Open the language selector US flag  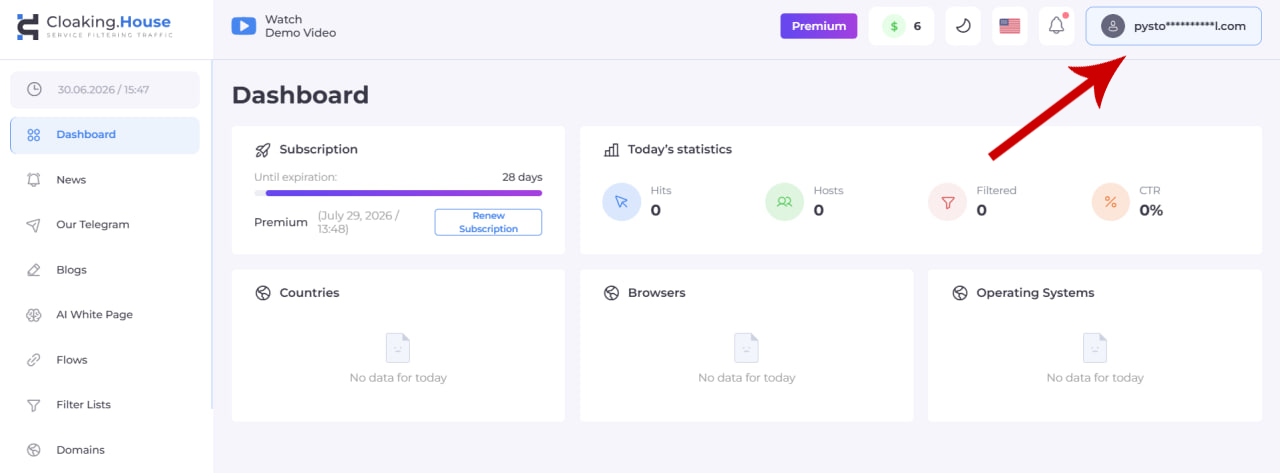click(x=1010, y=26)
